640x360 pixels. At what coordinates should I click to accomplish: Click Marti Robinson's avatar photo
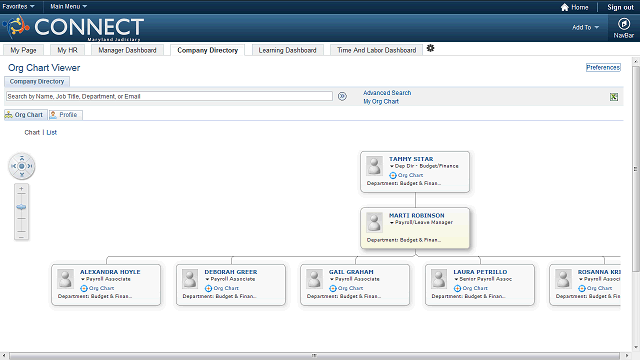[x=374, y=222]
